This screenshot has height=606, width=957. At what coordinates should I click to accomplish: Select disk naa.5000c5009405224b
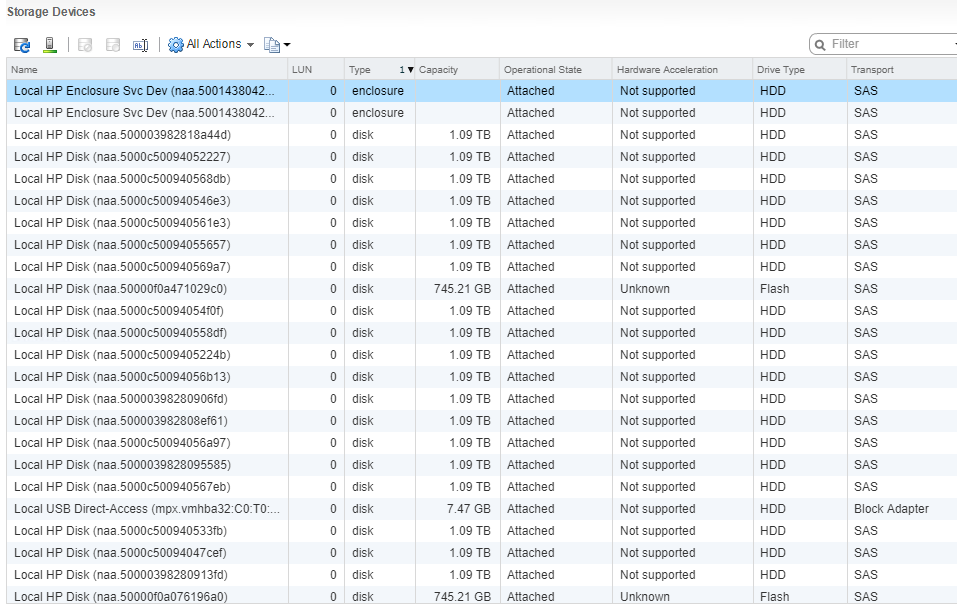(x=482, y=355)
